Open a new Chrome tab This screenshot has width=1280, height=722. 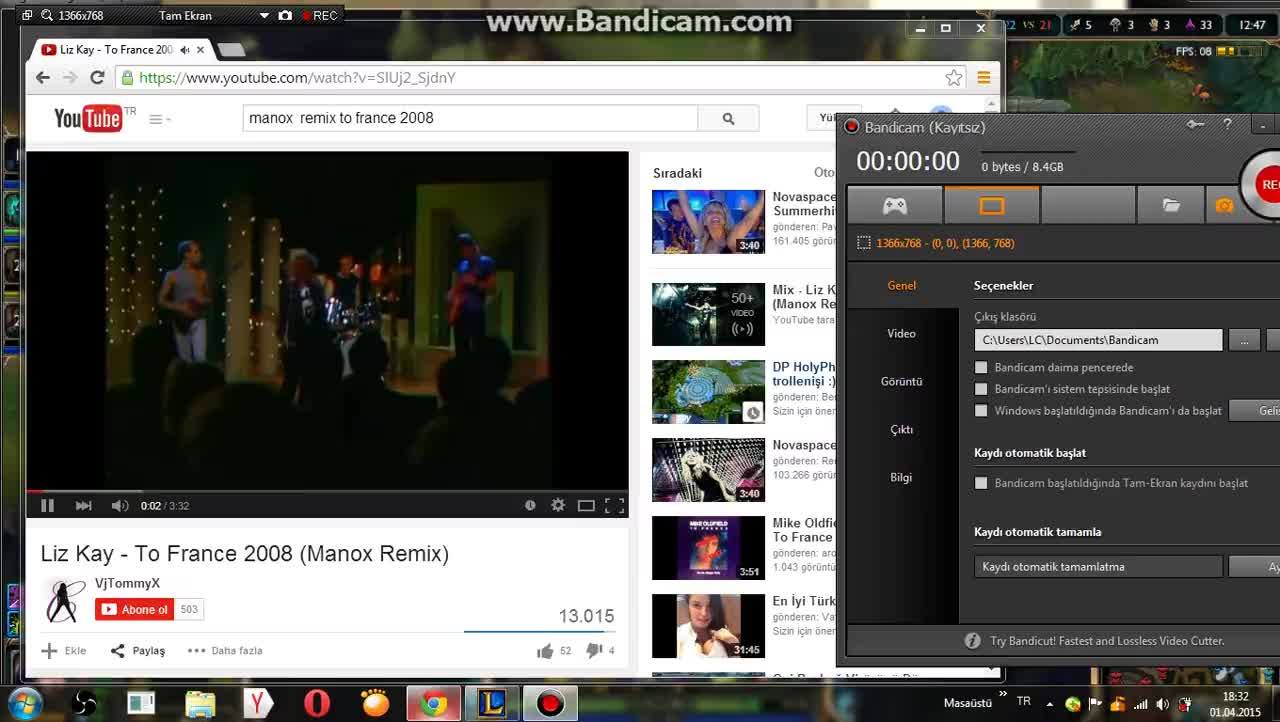(230, 50)
